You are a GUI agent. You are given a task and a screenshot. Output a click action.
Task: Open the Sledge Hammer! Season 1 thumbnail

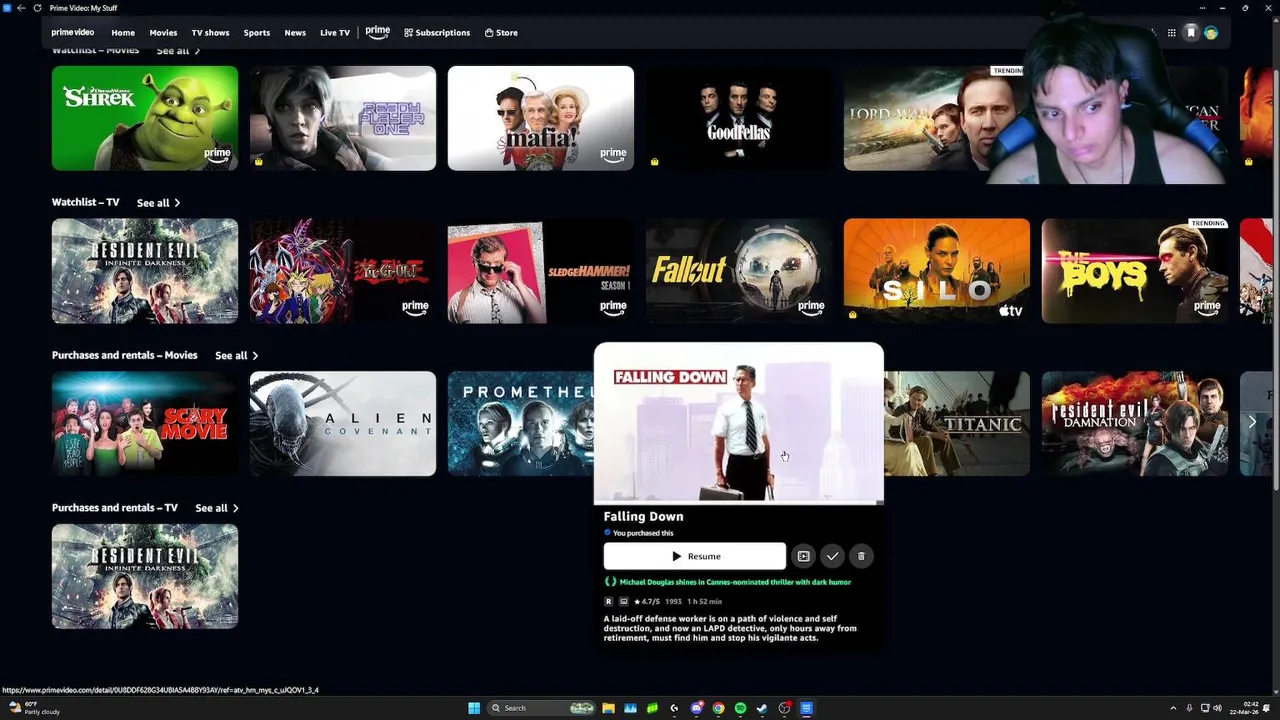[x=541, y=271]
